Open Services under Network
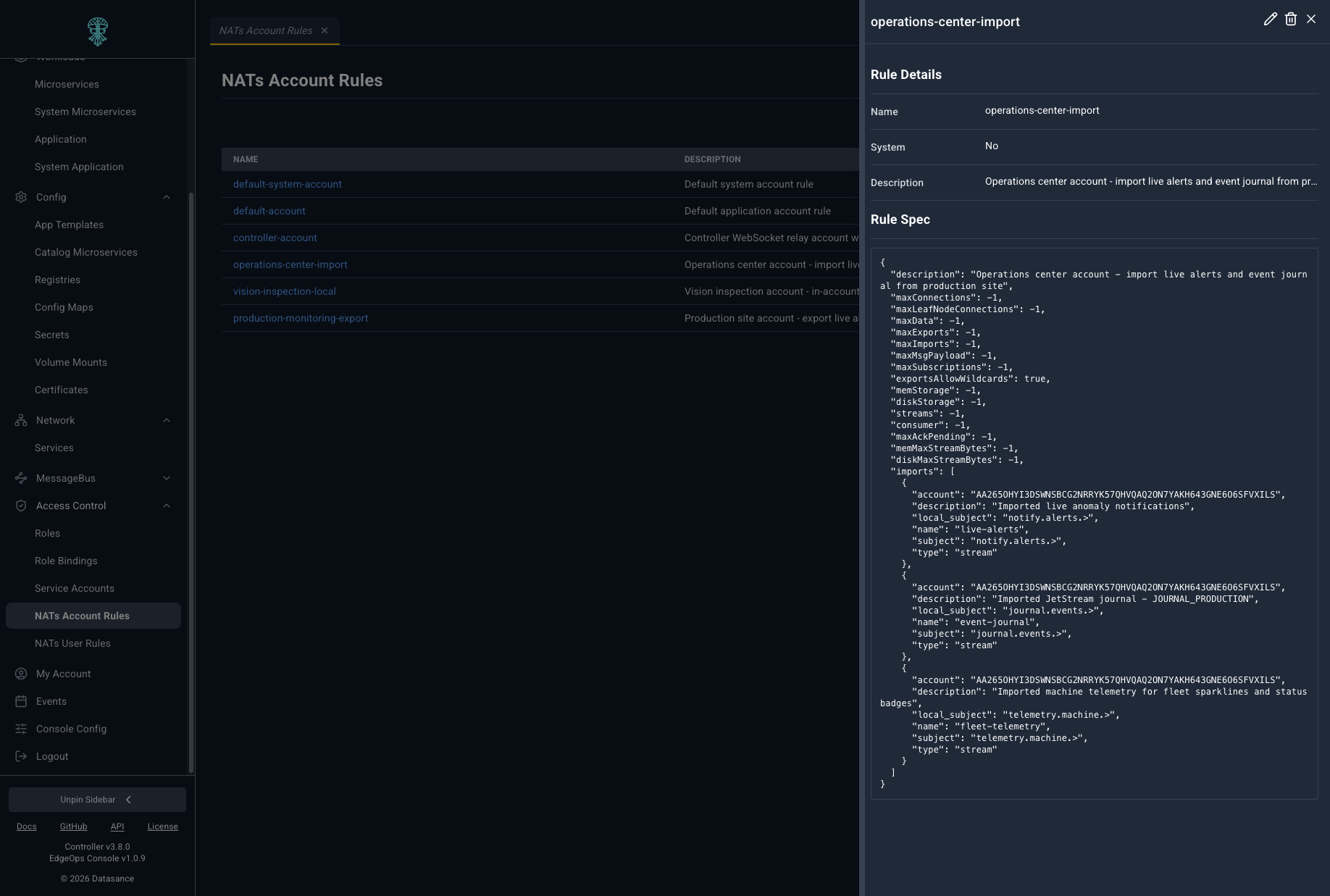This screenshot has width=1330, height=896. coord(54,448)
